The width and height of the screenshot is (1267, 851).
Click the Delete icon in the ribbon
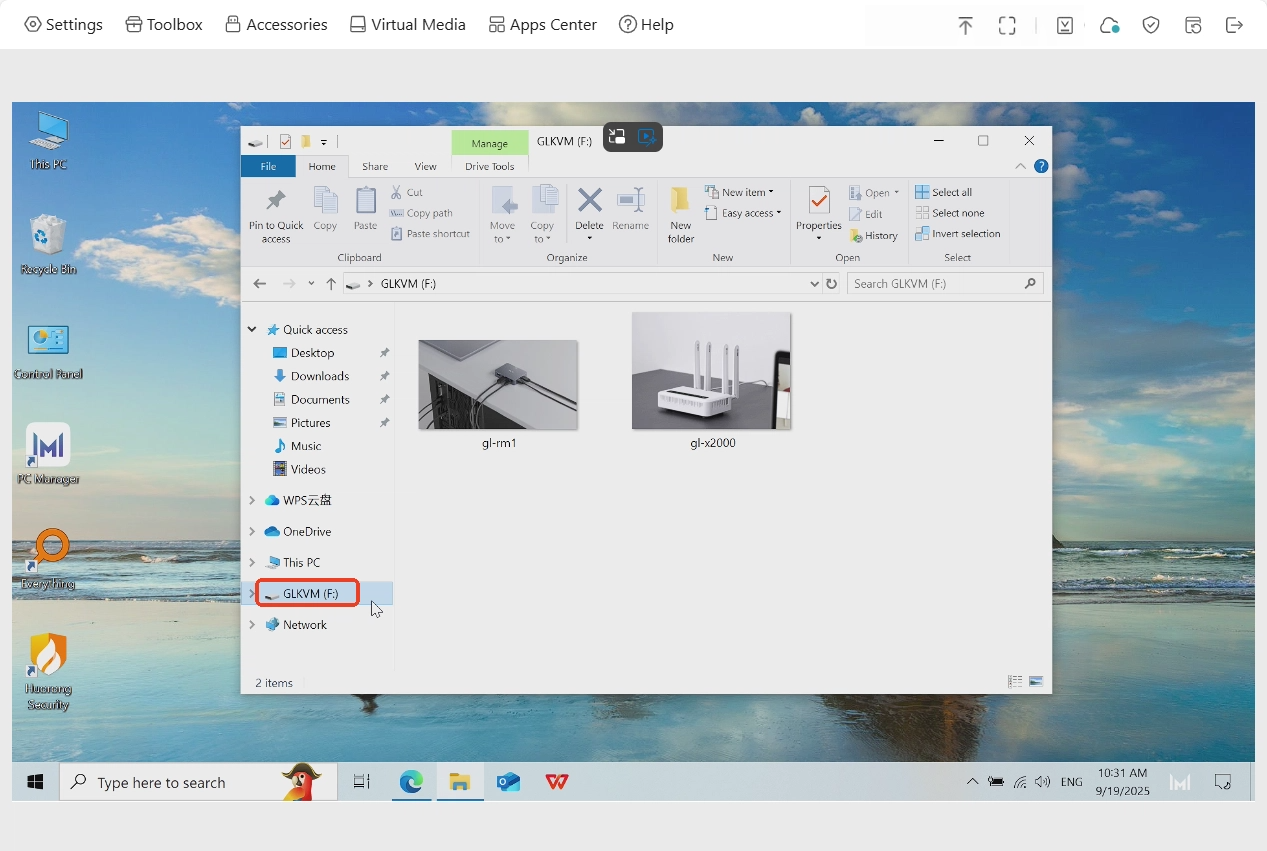tap(590, 203)
